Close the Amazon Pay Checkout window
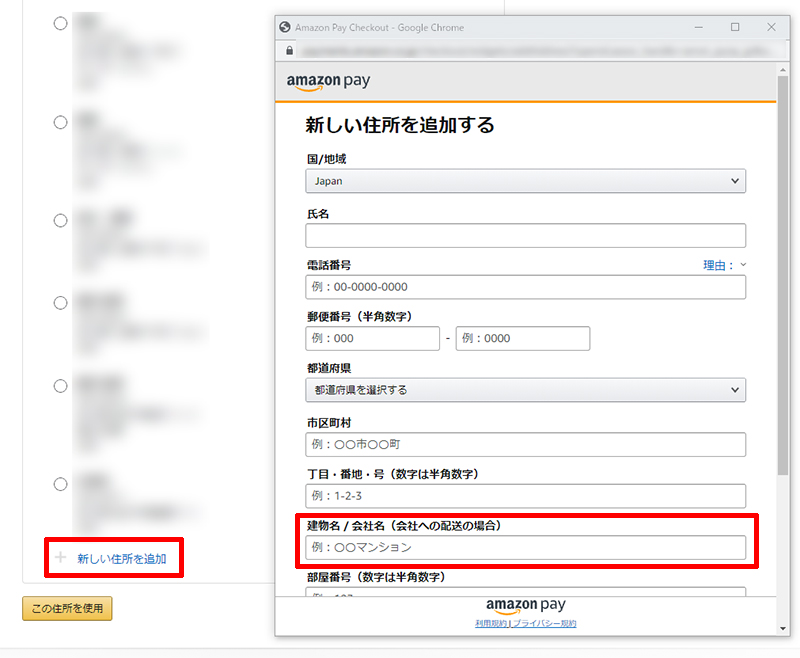 [771, 27]
